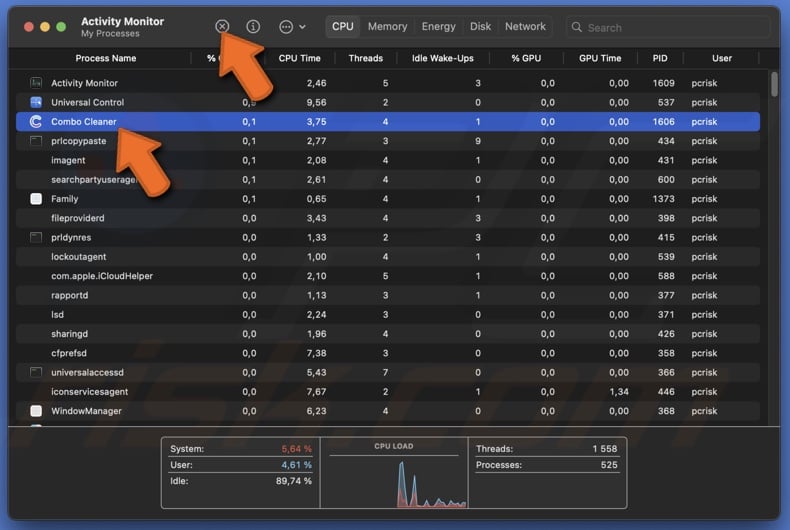Click the Idle percentage 89,74 %

[294, 481]
